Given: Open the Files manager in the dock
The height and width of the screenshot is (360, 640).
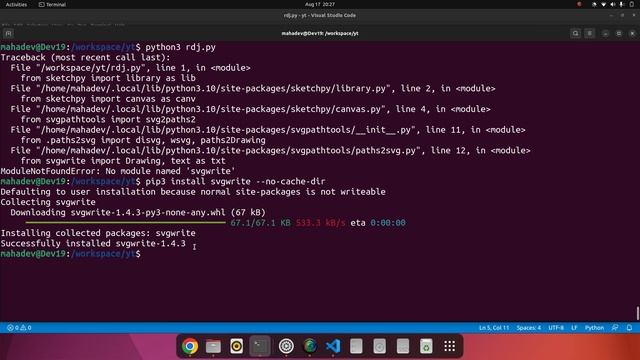Looking at the screenshot, I should (x=213, y=346).
